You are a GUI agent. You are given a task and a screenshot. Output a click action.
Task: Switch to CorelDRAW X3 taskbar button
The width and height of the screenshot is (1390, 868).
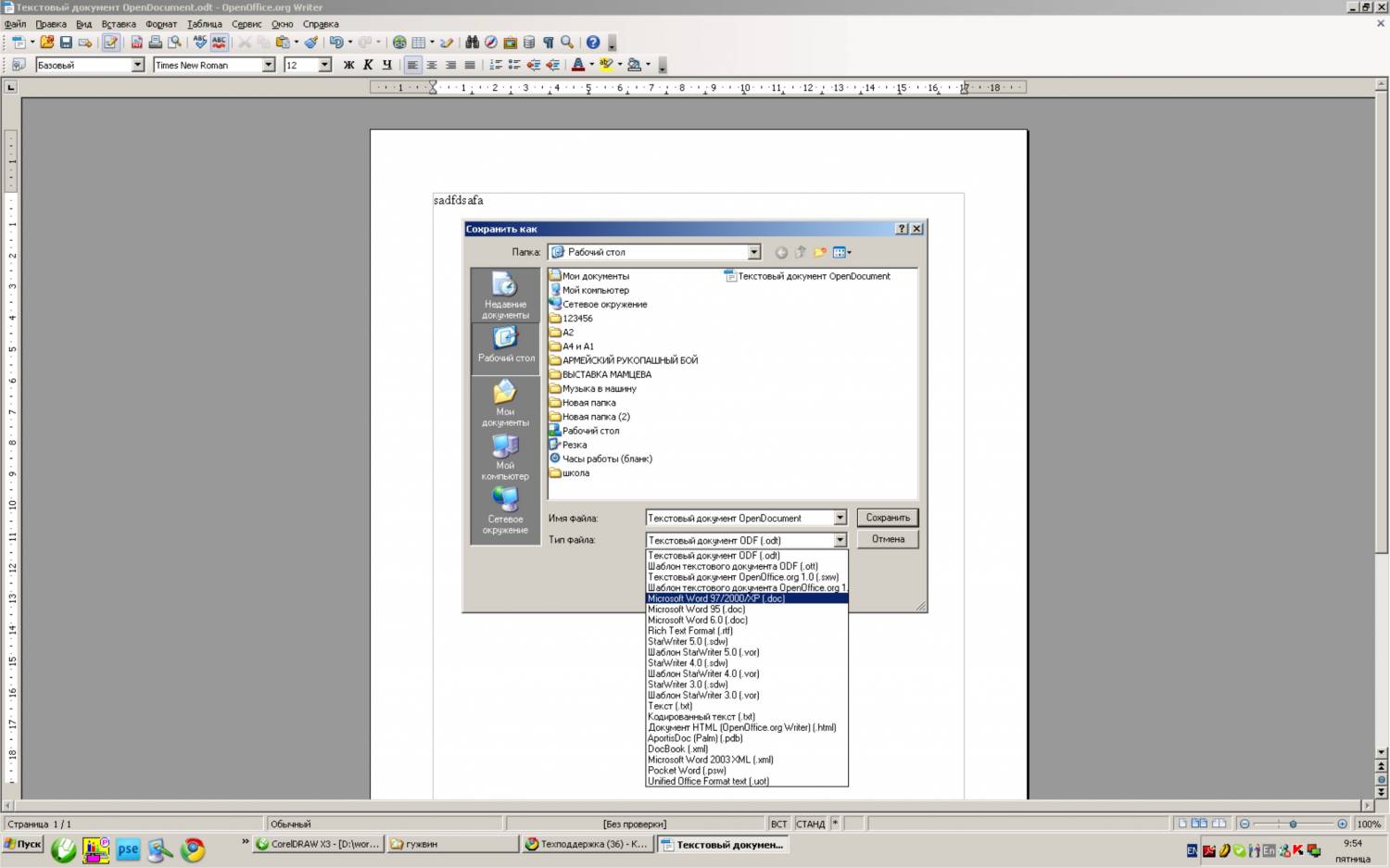pos(317,844)
